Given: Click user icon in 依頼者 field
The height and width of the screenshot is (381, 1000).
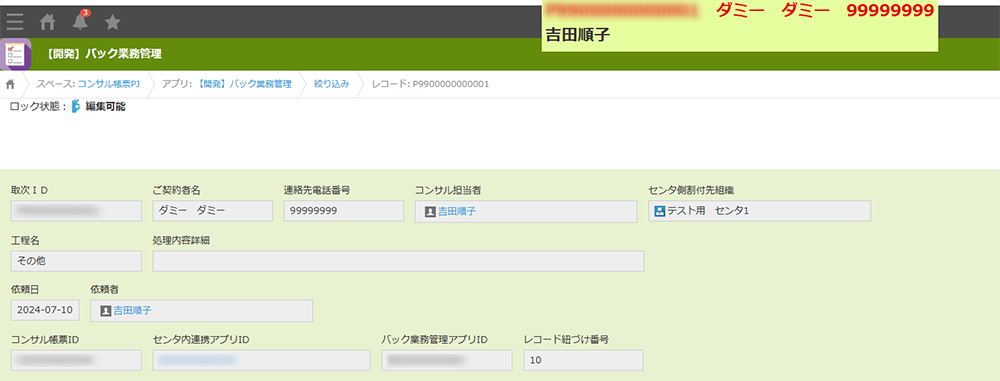Looking at the screenshot, I should click(105, 311).
